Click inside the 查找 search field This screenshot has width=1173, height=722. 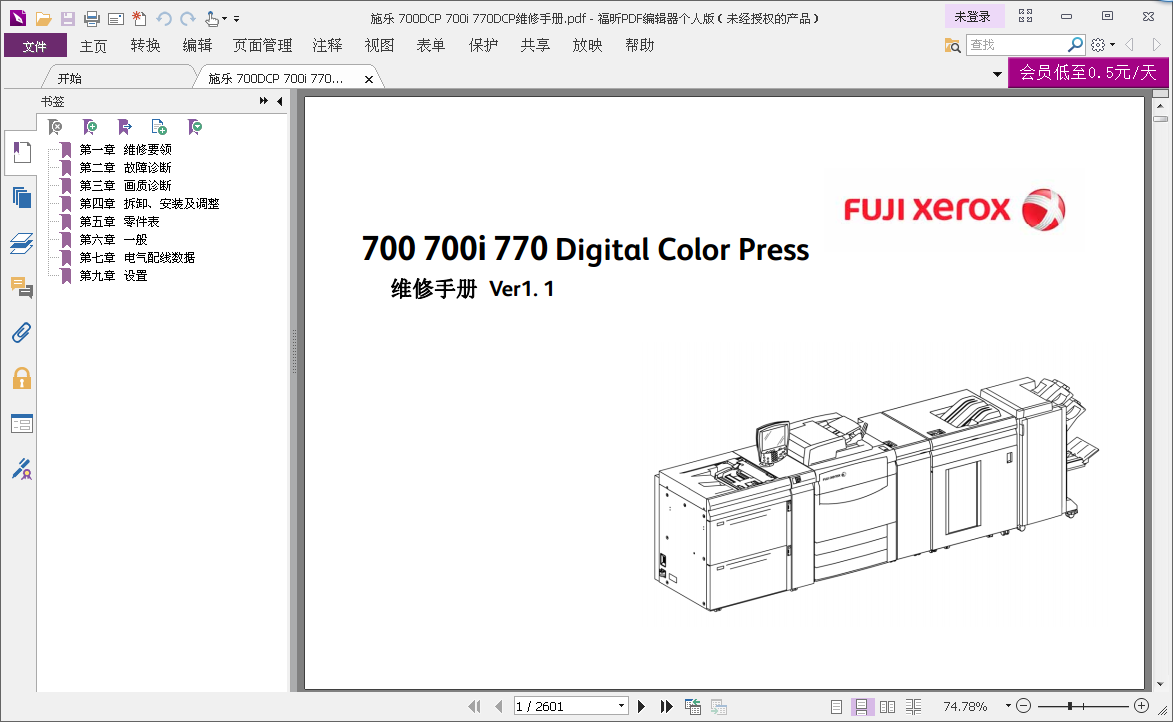pyautogui.click(x=1016, y=45)
